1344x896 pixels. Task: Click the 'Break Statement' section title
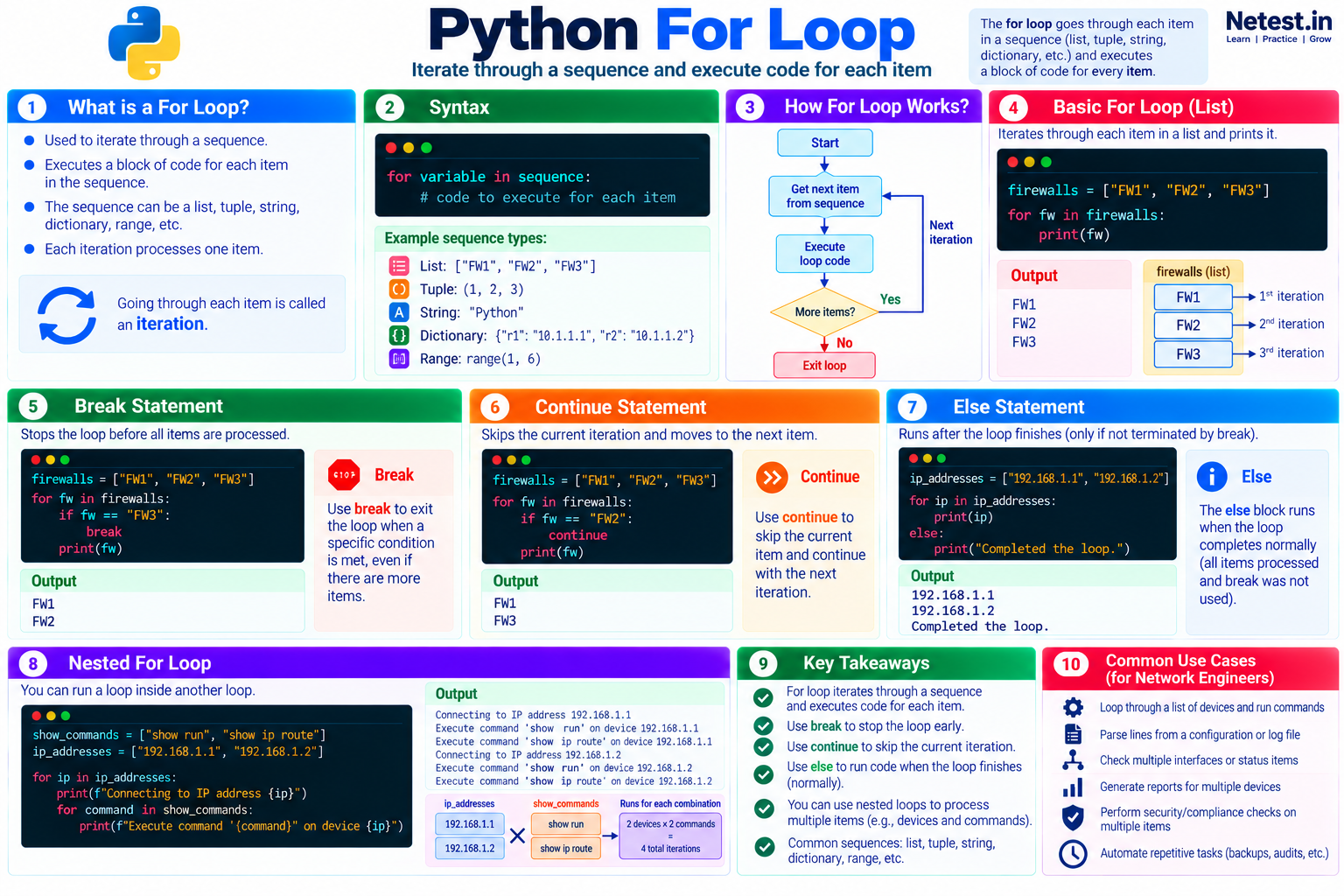[149, 406]
